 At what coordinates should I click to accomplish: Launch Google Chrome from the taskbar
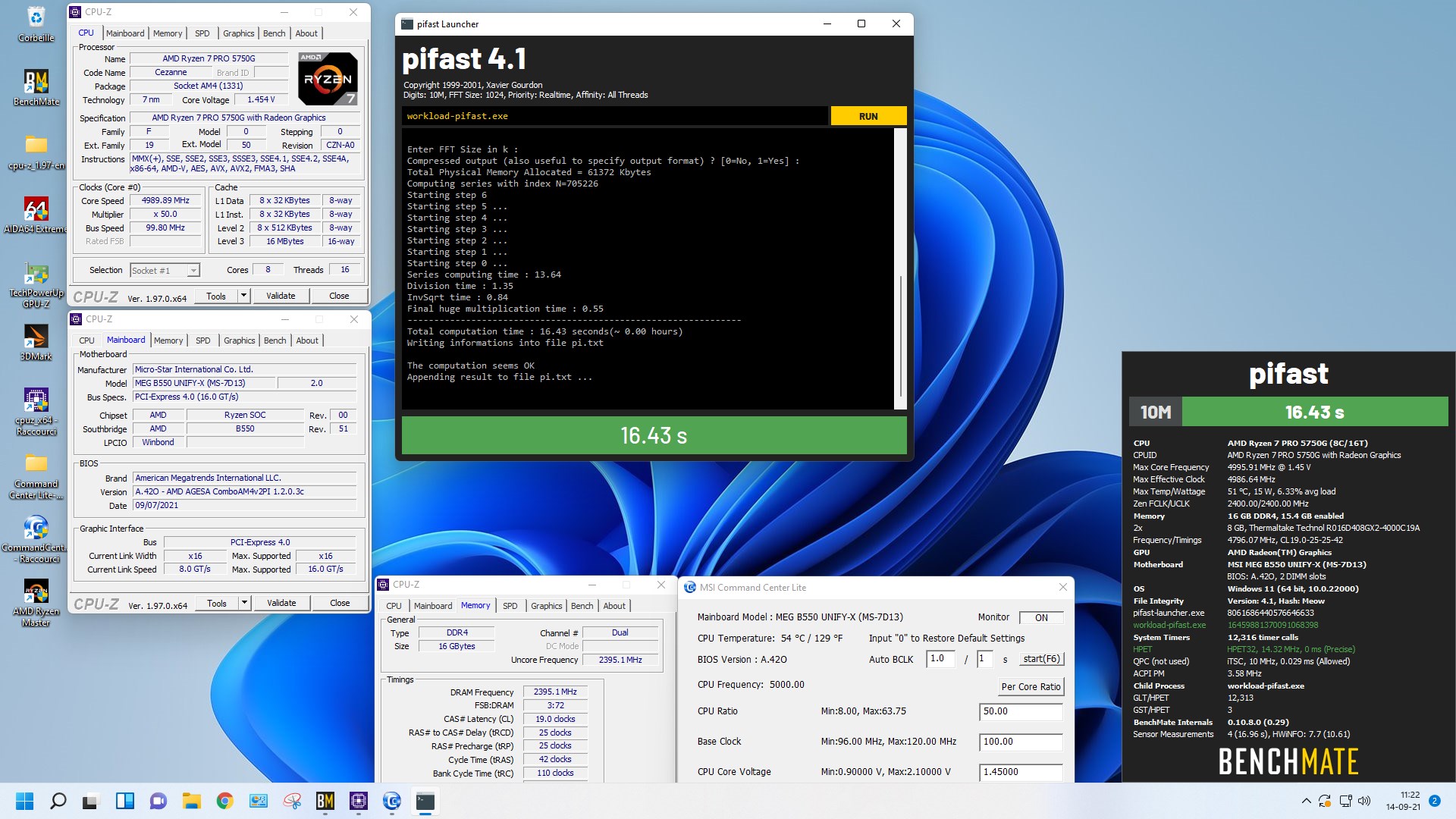click(224, 801)
